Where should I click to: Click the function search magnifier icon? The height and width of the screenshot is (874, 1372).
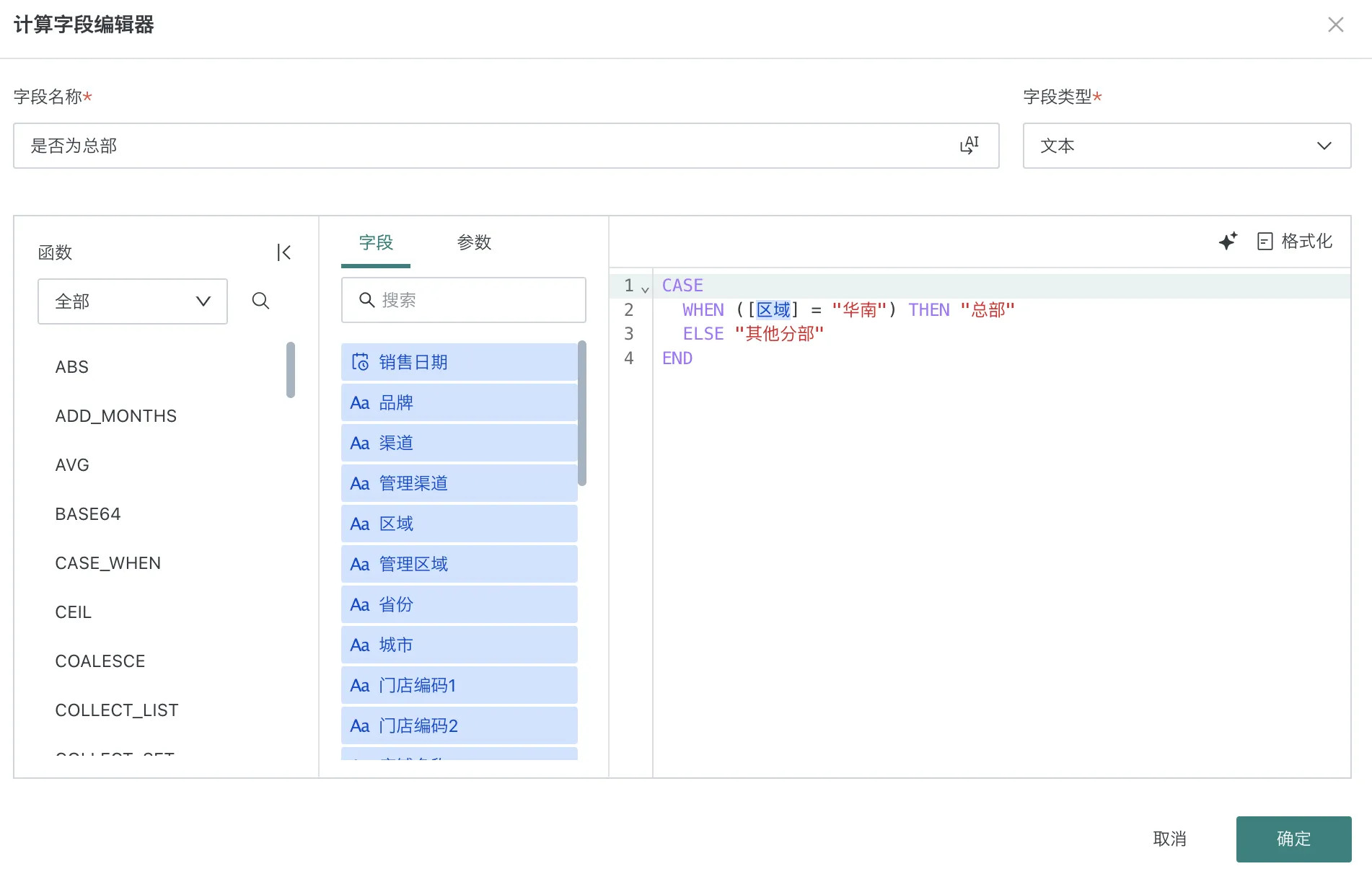pyautogui.click(x=260, y=301)
